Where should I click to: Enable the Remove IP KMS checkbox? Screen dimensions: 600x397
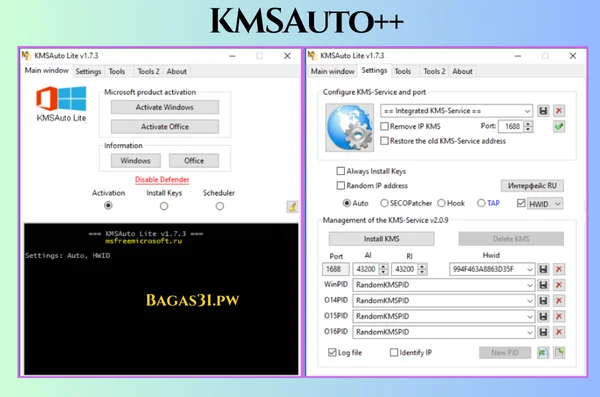(x=385, y=126)
